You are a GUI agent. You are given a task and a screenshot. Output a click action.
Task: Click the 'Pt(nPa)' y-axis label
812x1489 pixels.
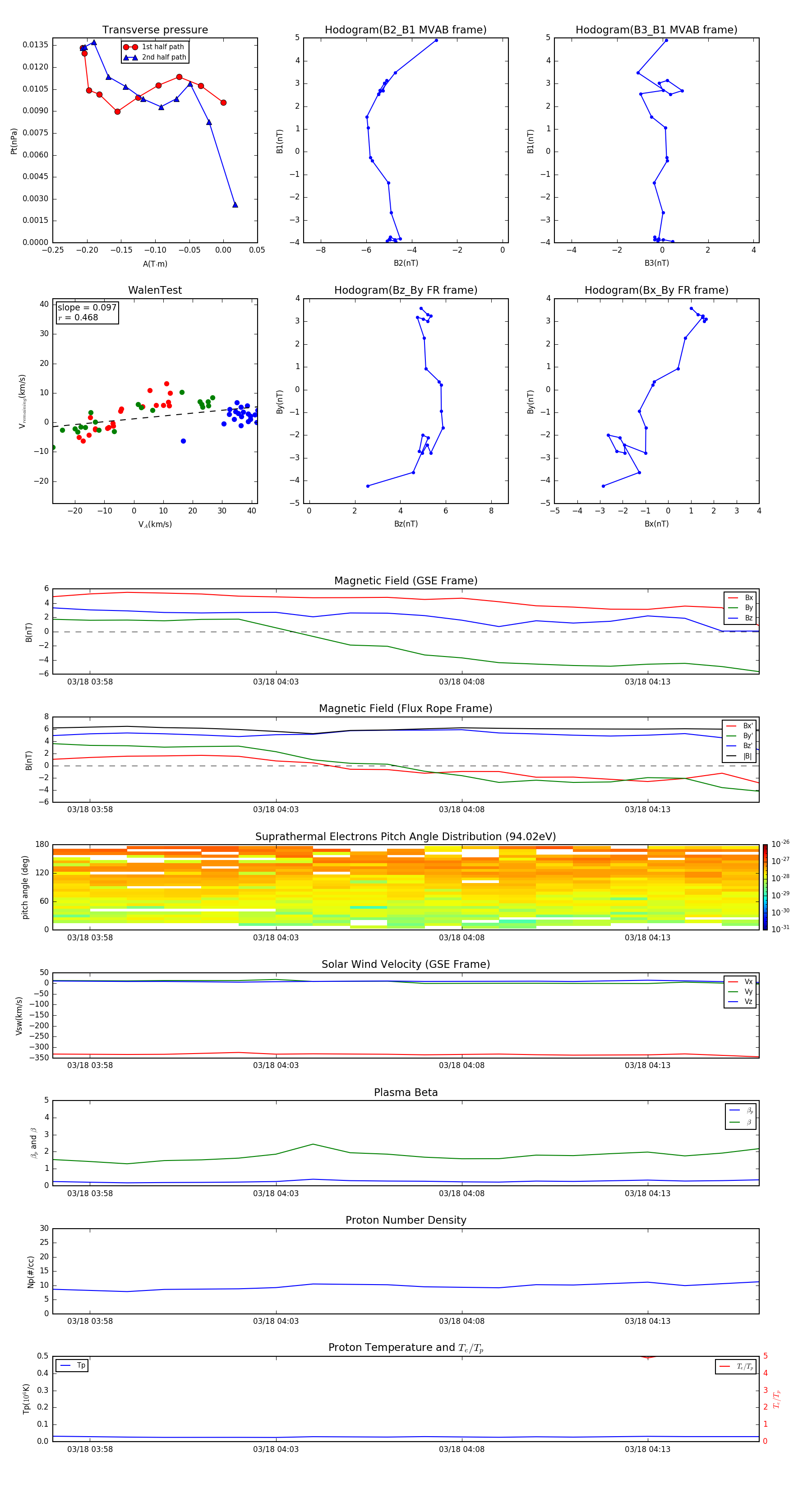(14, 141)
